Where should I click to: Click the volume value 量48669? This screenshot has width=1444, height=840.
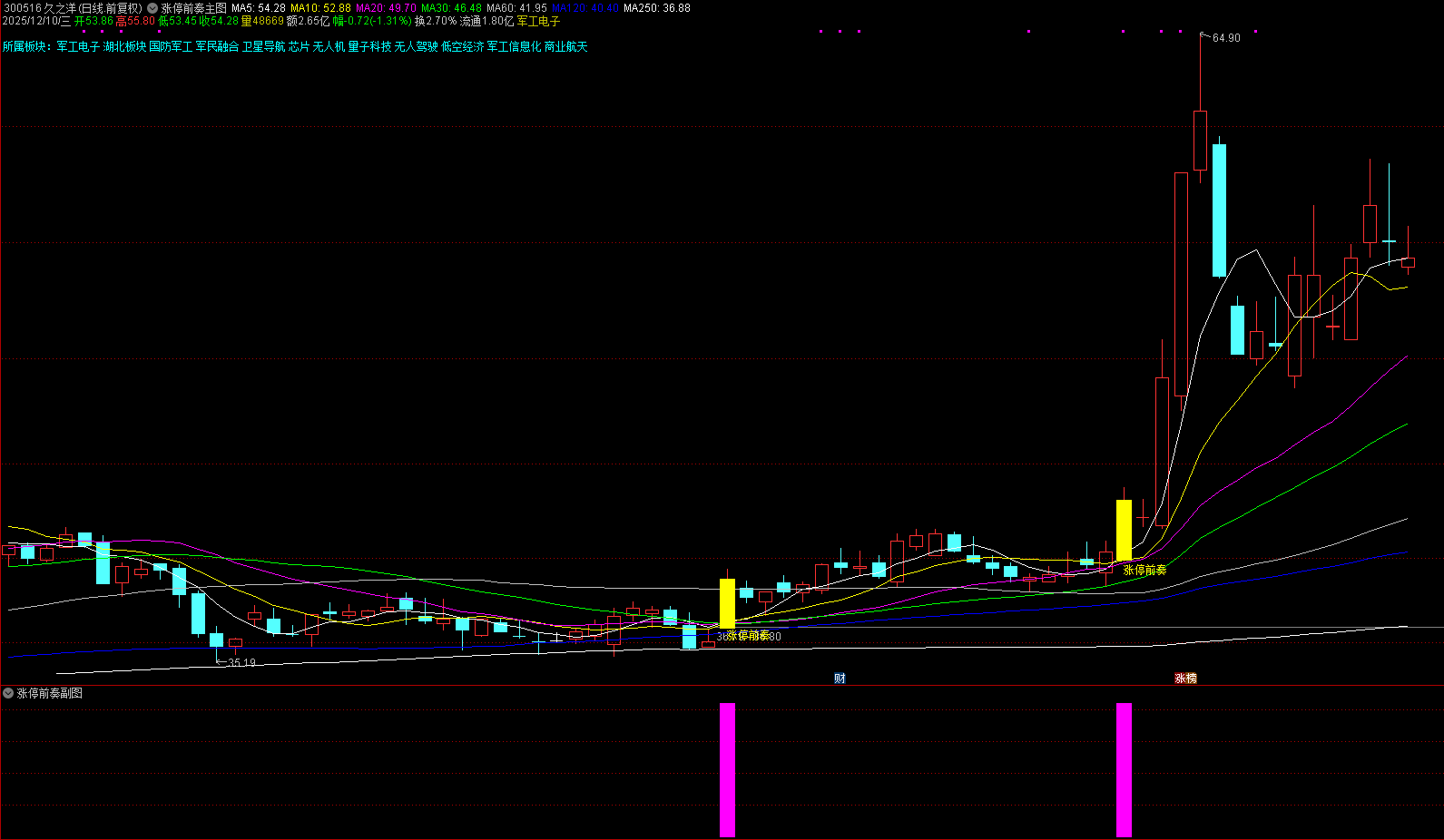click(x=262, y=21)
